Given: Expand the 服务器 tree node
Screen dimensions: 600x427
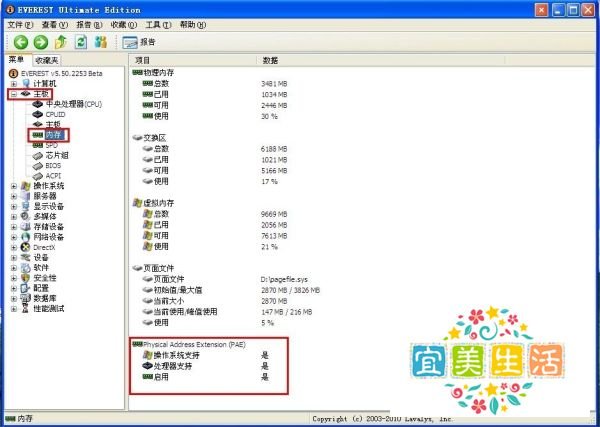Looking at the screenshot, I should (x=14, y=196).
